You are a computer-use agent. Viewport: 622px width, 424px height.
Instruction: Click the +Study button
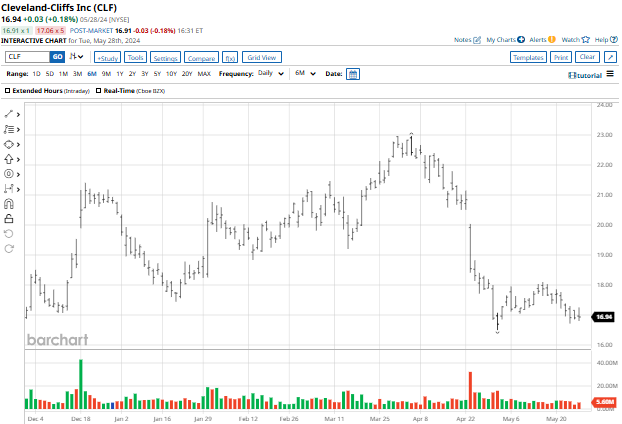tap(106, 58)
